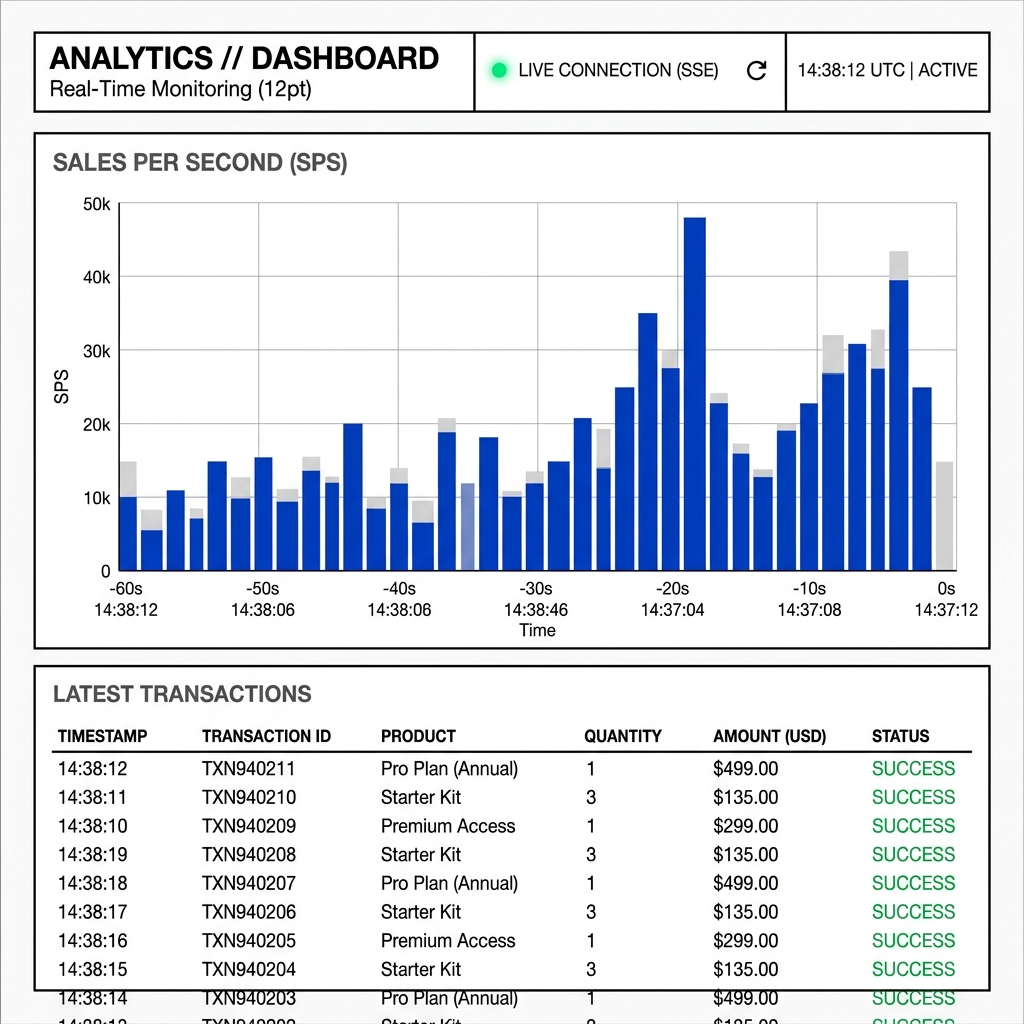Click the refresh icon in the header
This screenshot has width=1024, height=1024.
(756, 71)
